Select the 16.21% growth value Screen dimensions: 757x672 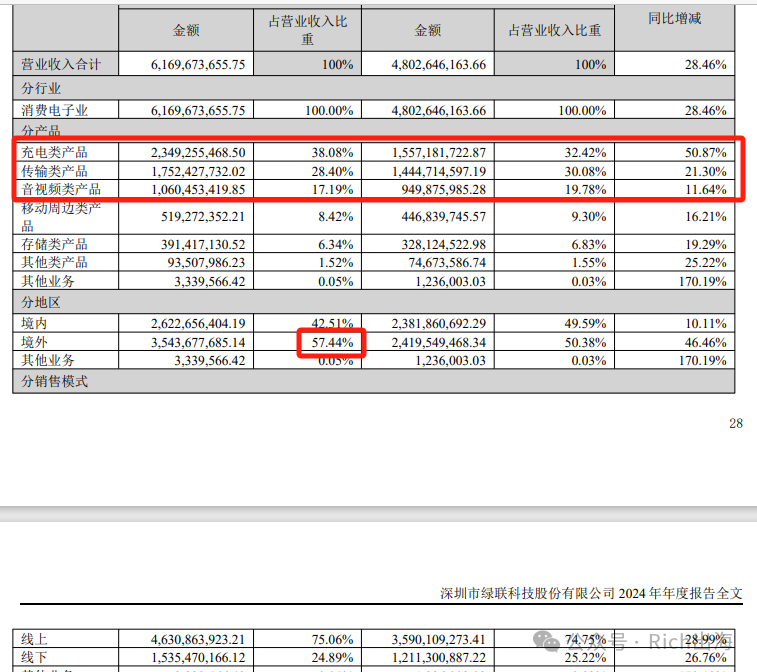click(x=706, y=217)
